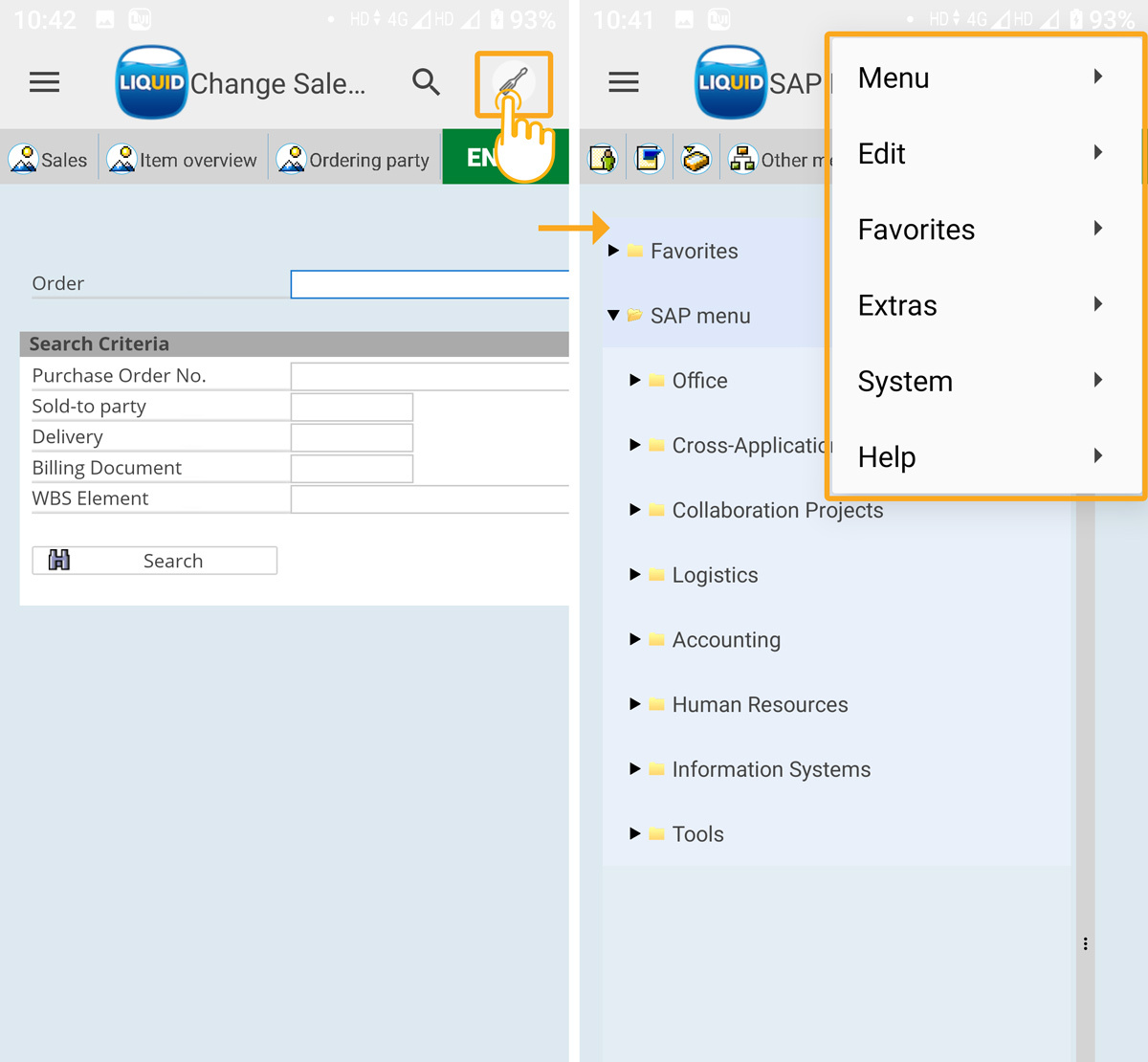This screenshot has width=1148, height=1062.
Task: Open the Help submenu
Action: pos(981,457)
